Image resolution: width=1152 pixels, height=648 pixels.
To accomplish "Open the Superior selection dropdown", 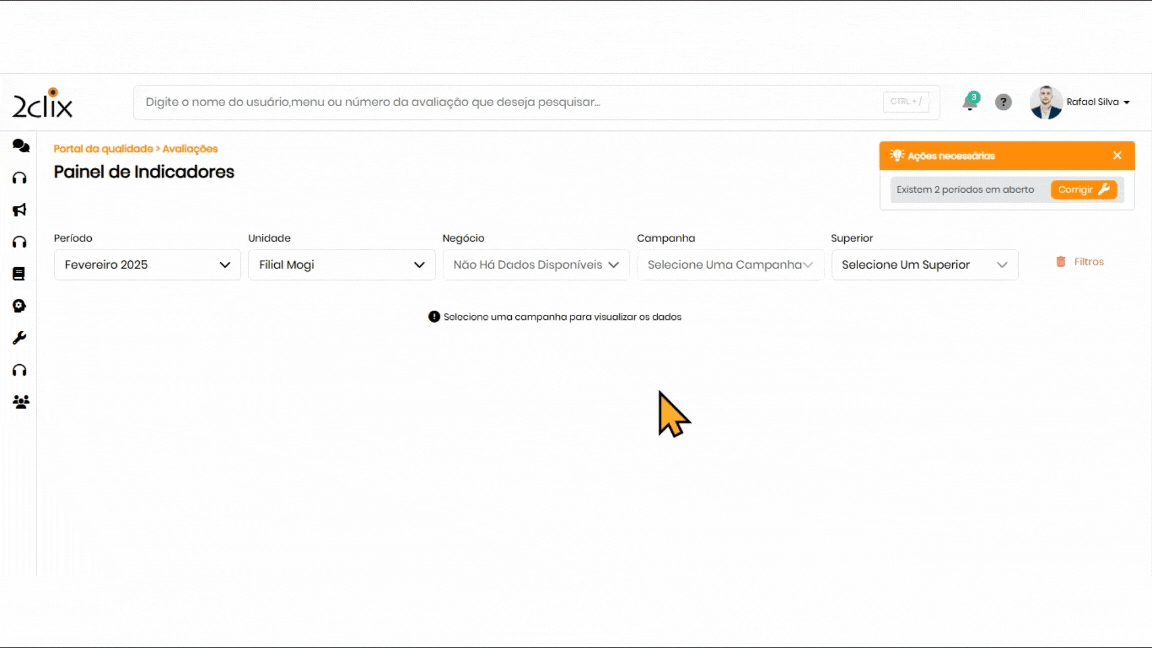I will point(924,265).
